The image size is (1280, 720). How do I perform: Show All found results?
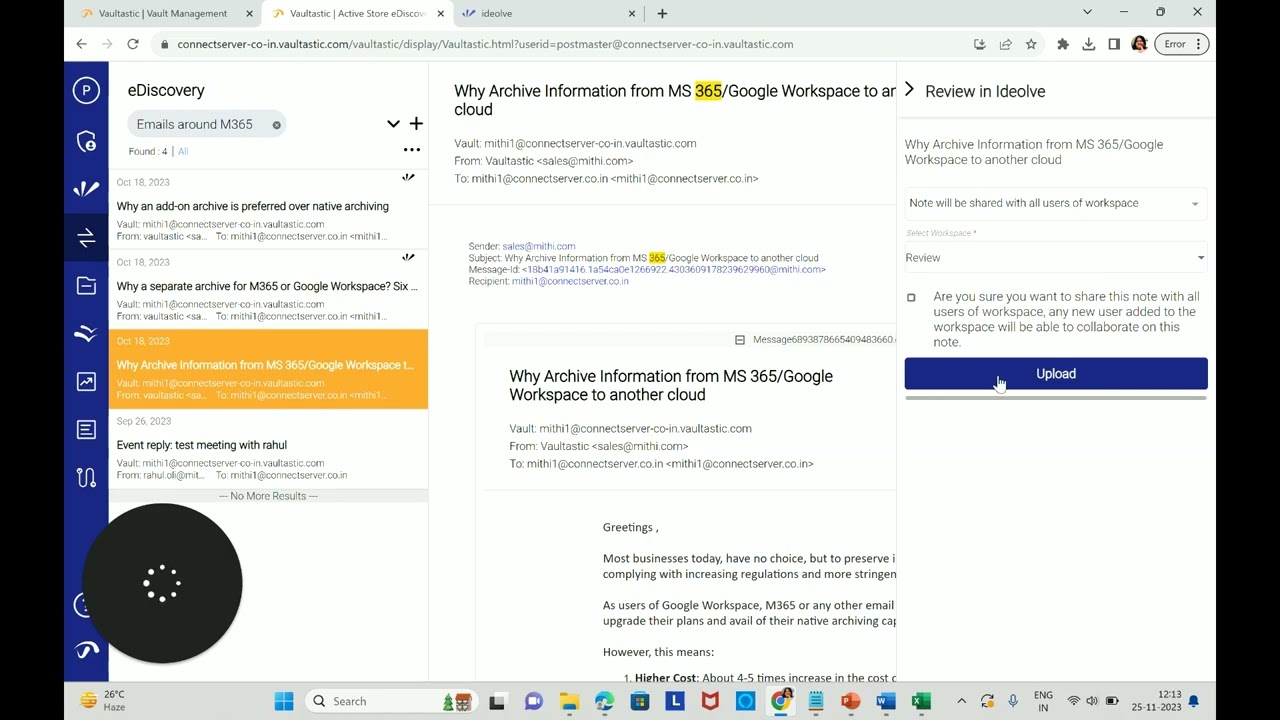[183, 151]
